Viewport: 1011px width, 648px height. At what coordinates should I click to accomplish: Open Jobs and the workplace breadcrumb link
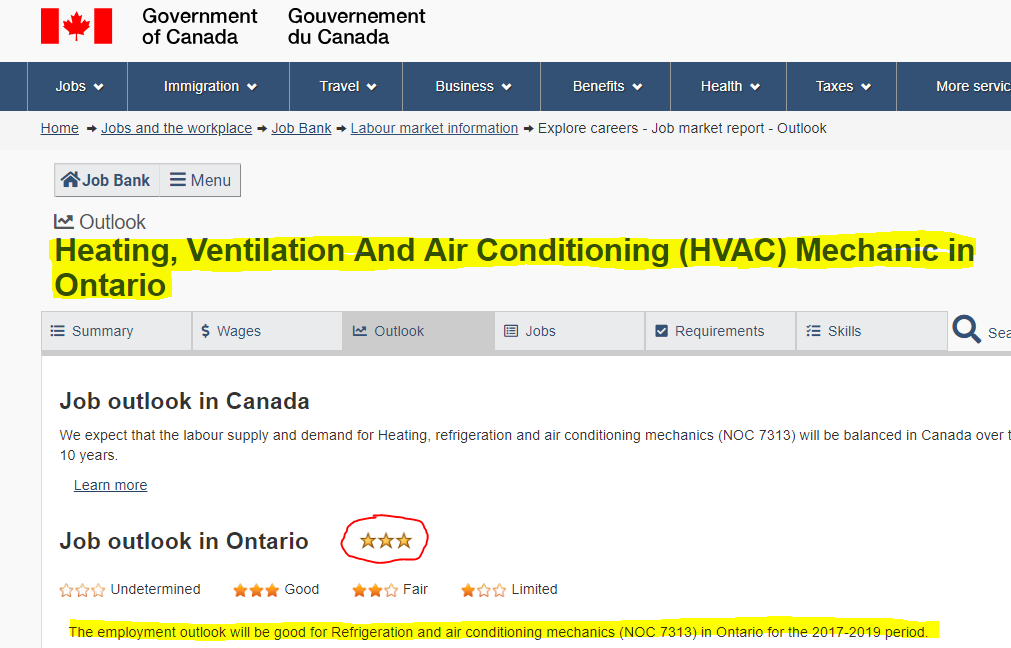click(176, 128)
